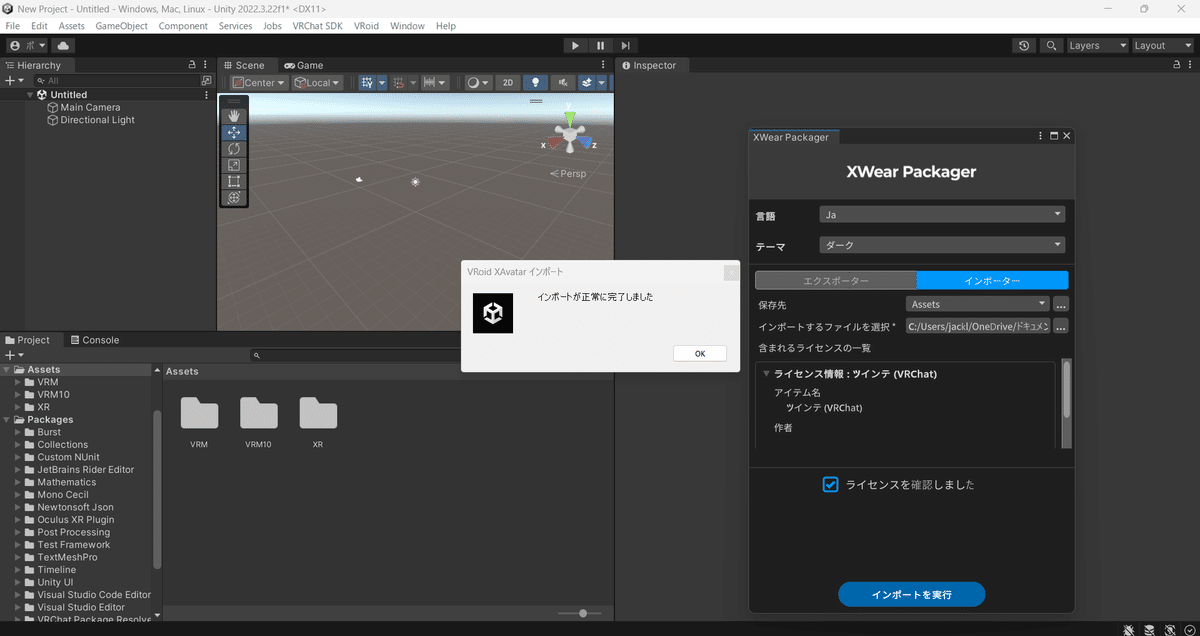Viewport: 1200px width, 636px height.
Task: Toggle ライセンスを確認しました checkbox
Action: coord(830,484)
